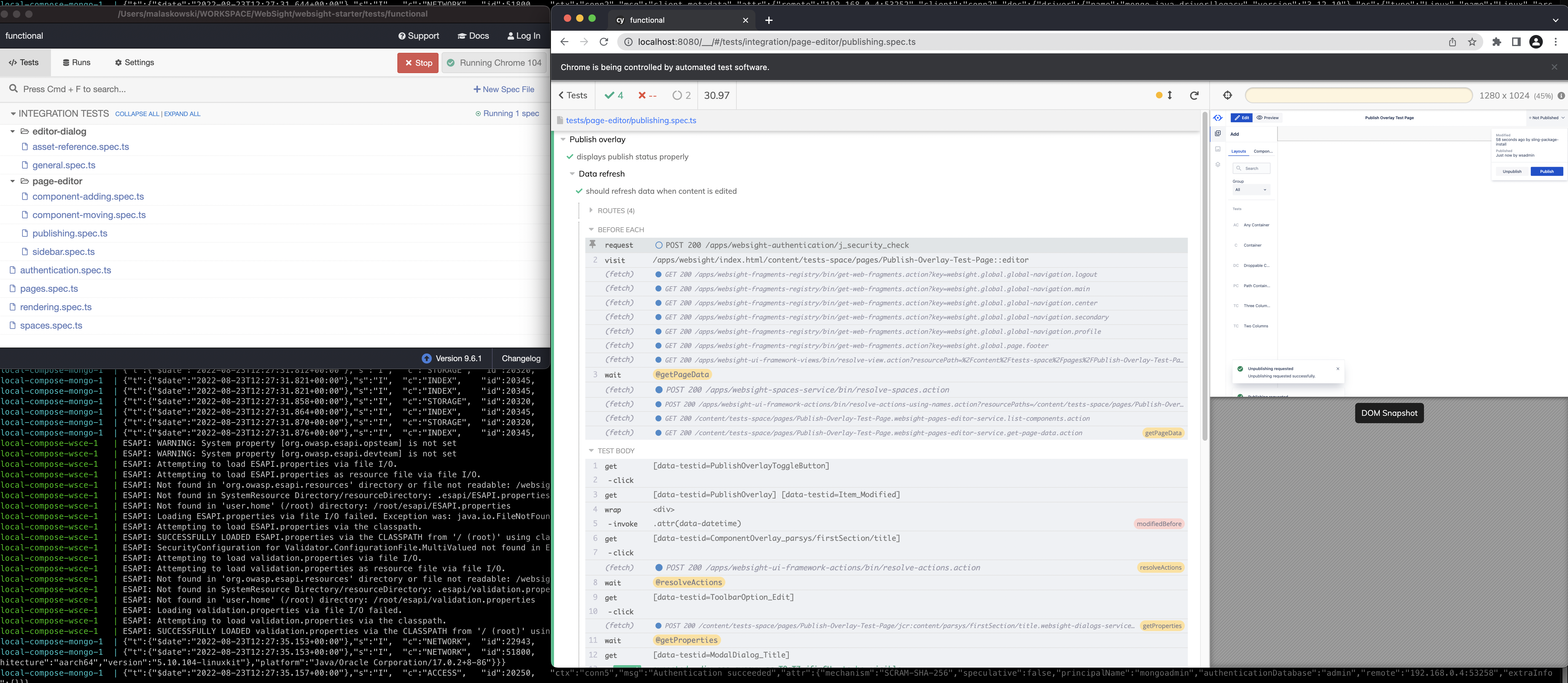The height and width of the screenshot is (683, 1568).
Task: Click the passed tests count 4
Action: click(x=614, y=95)
